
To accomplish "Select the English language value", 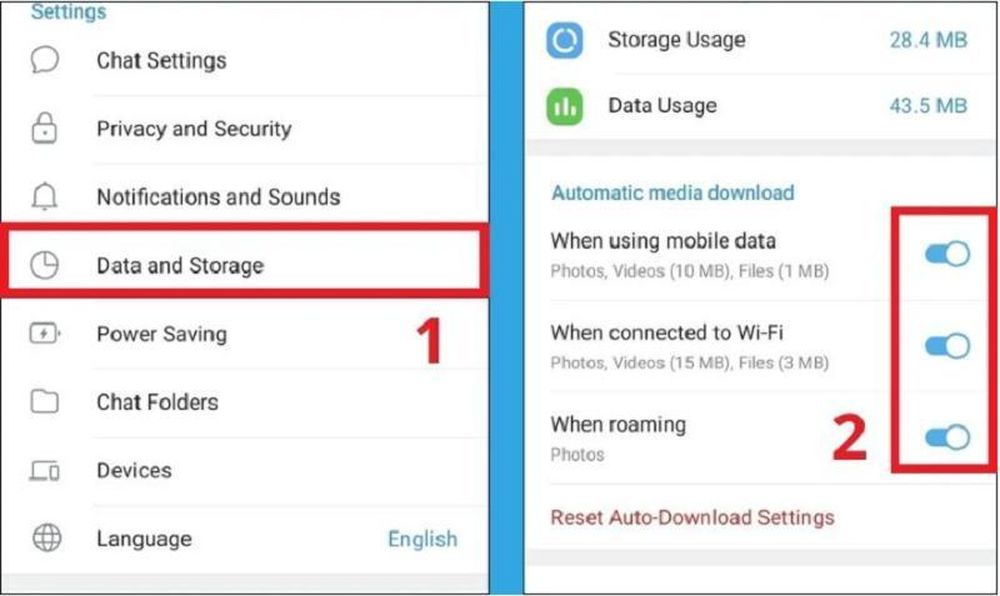I will (422, 539).
